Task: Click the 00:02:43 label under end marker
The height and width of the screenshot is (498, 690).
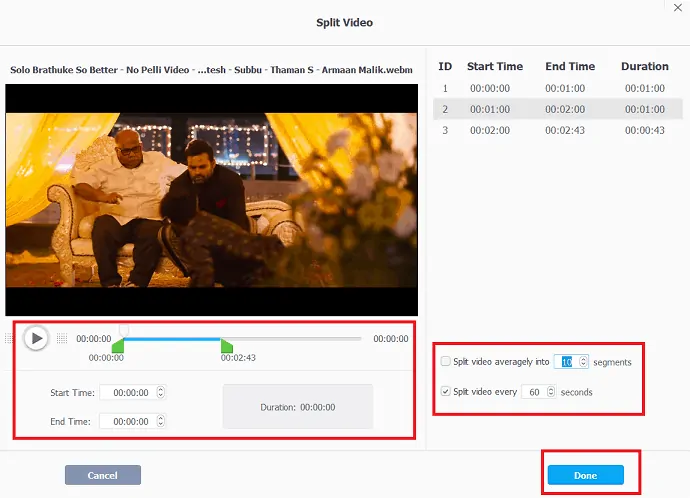Action: (238, 358)
